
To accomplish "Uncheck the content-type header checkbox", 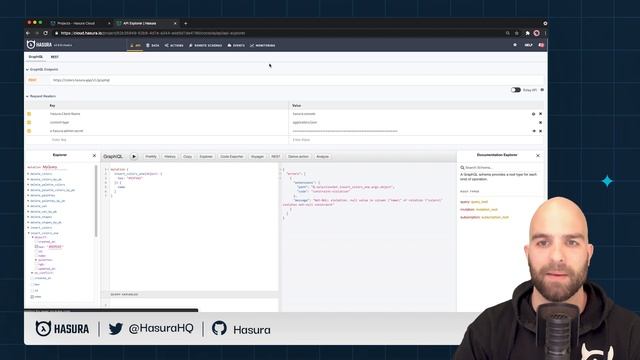I will pos(29,122).
